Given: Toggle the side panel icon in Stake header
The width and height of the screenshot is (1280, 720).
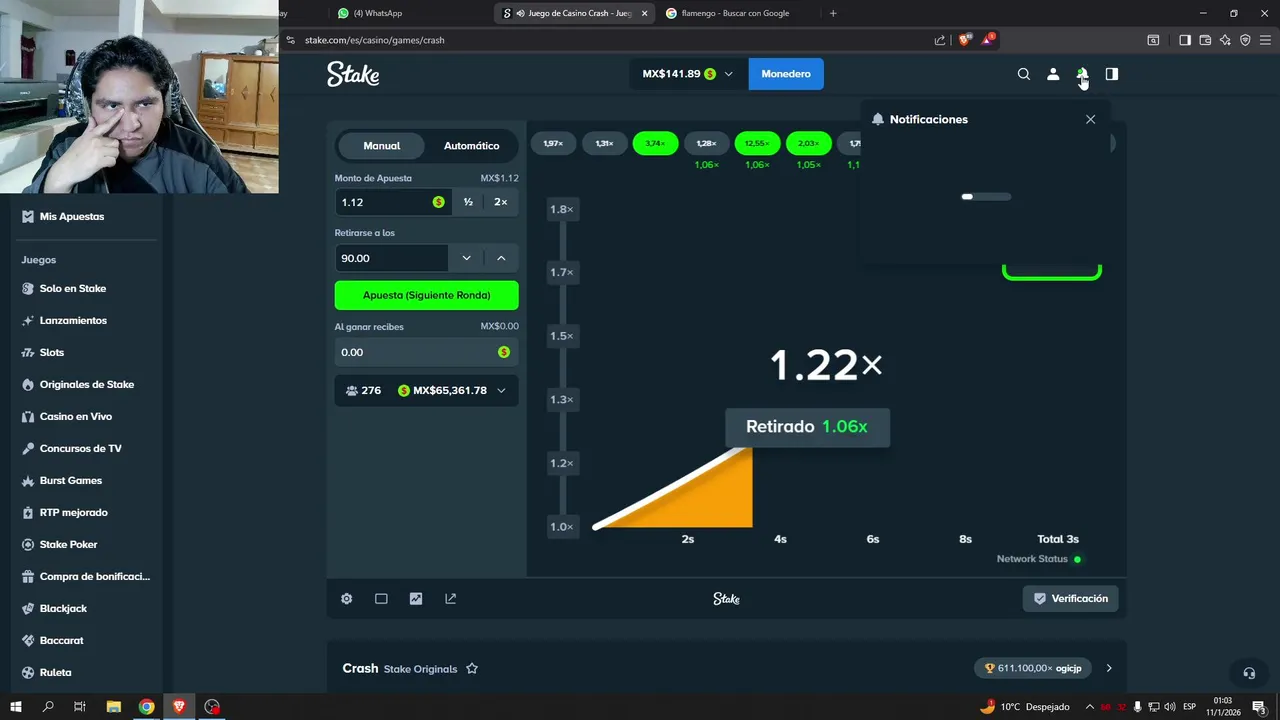Looking at the screenshot, I should (x=1111, y=74).
